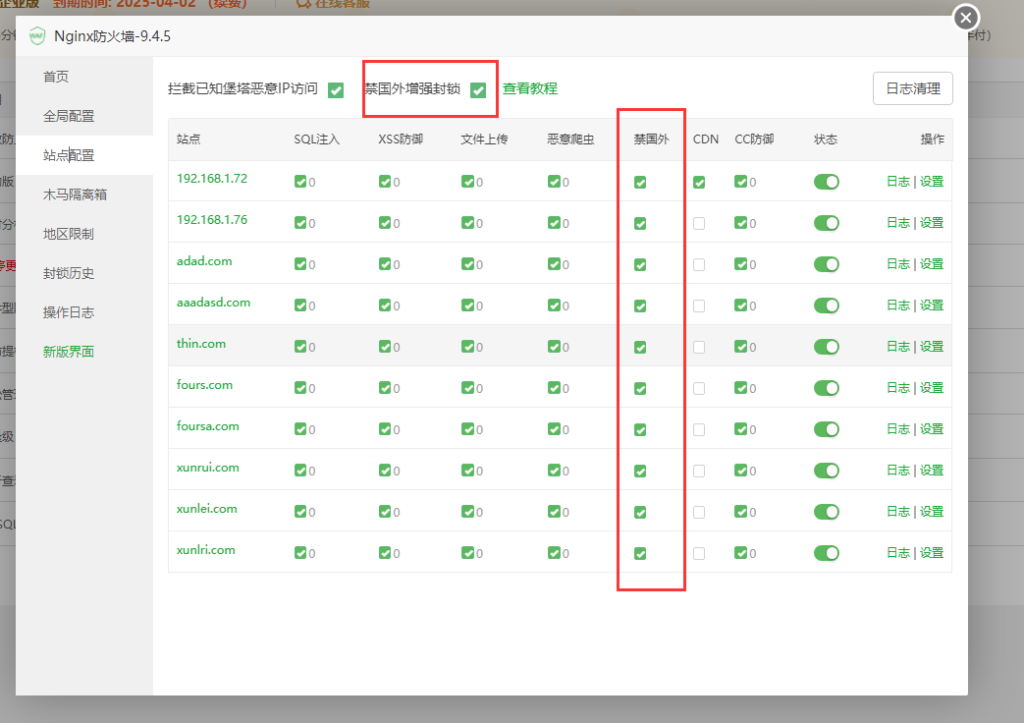Close the Nginx防火墙 dialog
The height and width of the screenshot is (723, 1024).
(966, 18)
